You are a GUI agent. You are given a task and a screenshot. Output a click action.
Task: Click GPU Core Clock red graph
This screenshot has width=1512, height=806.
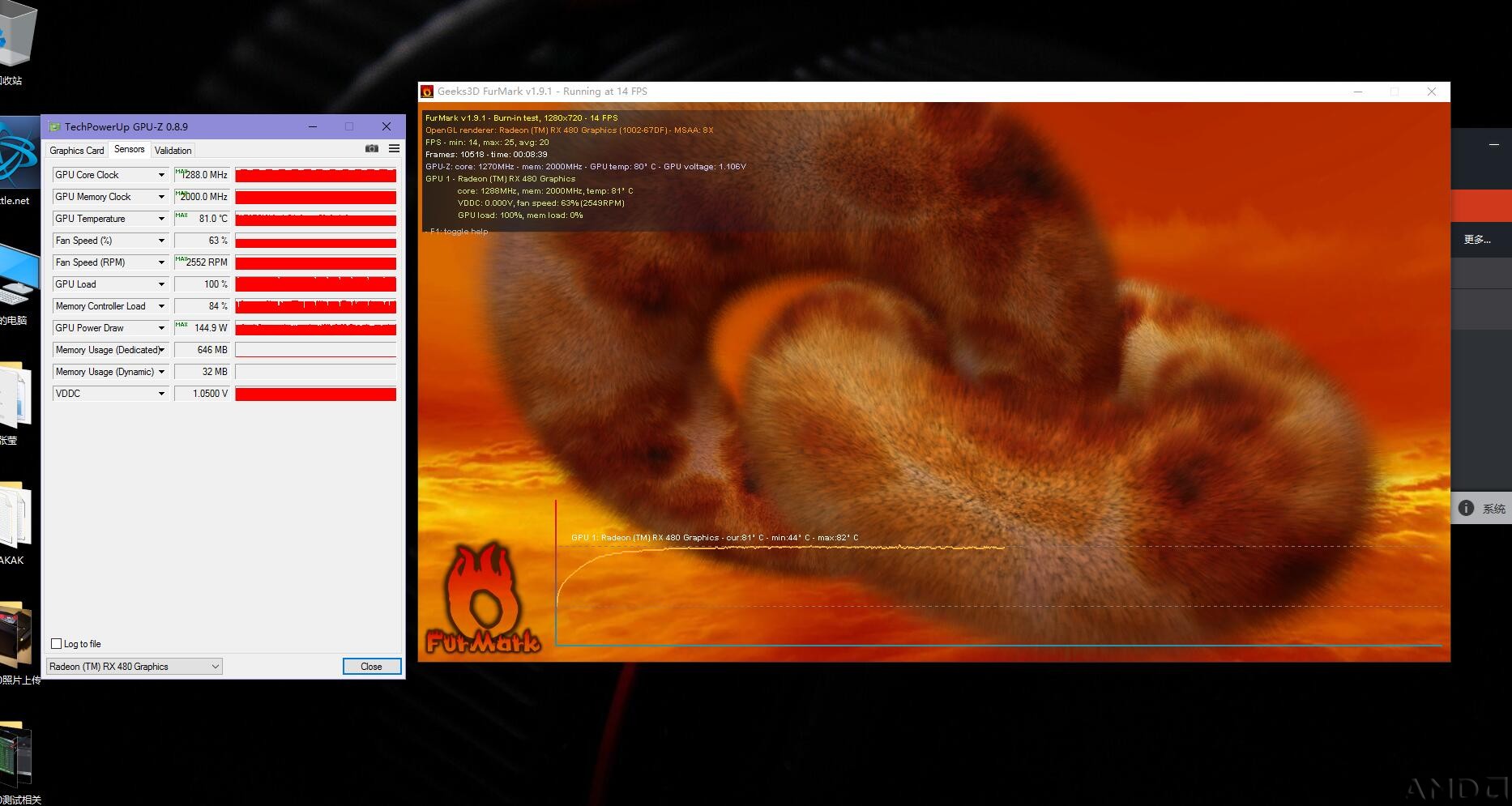point(315,175)
